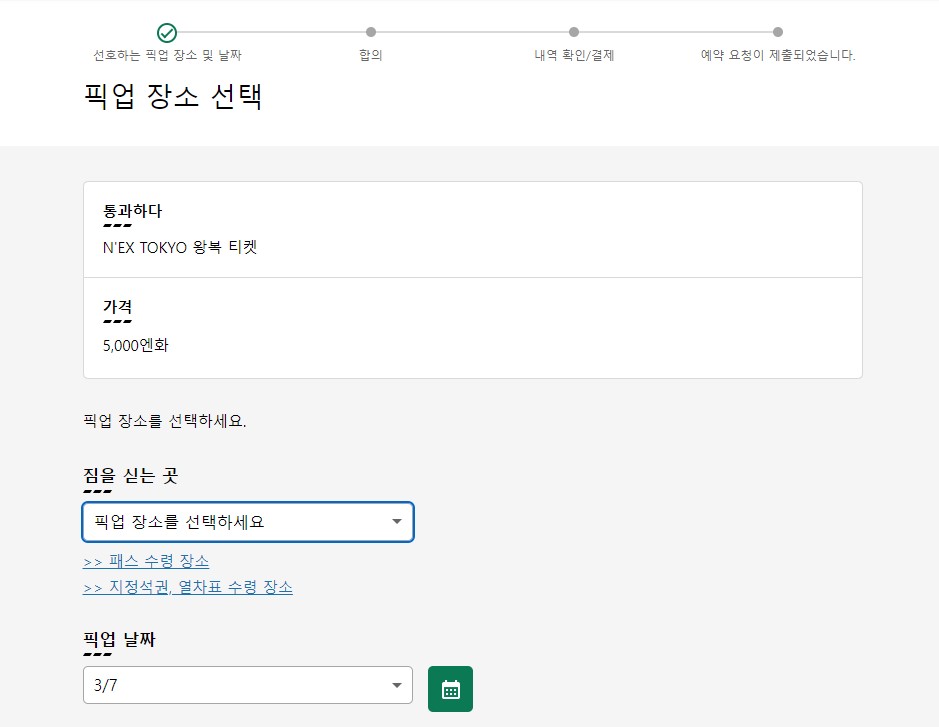Open the calendar date picker icon
The width and height of the screenshot is (939, 727).
pyautogui.click(x=450, y=689)
